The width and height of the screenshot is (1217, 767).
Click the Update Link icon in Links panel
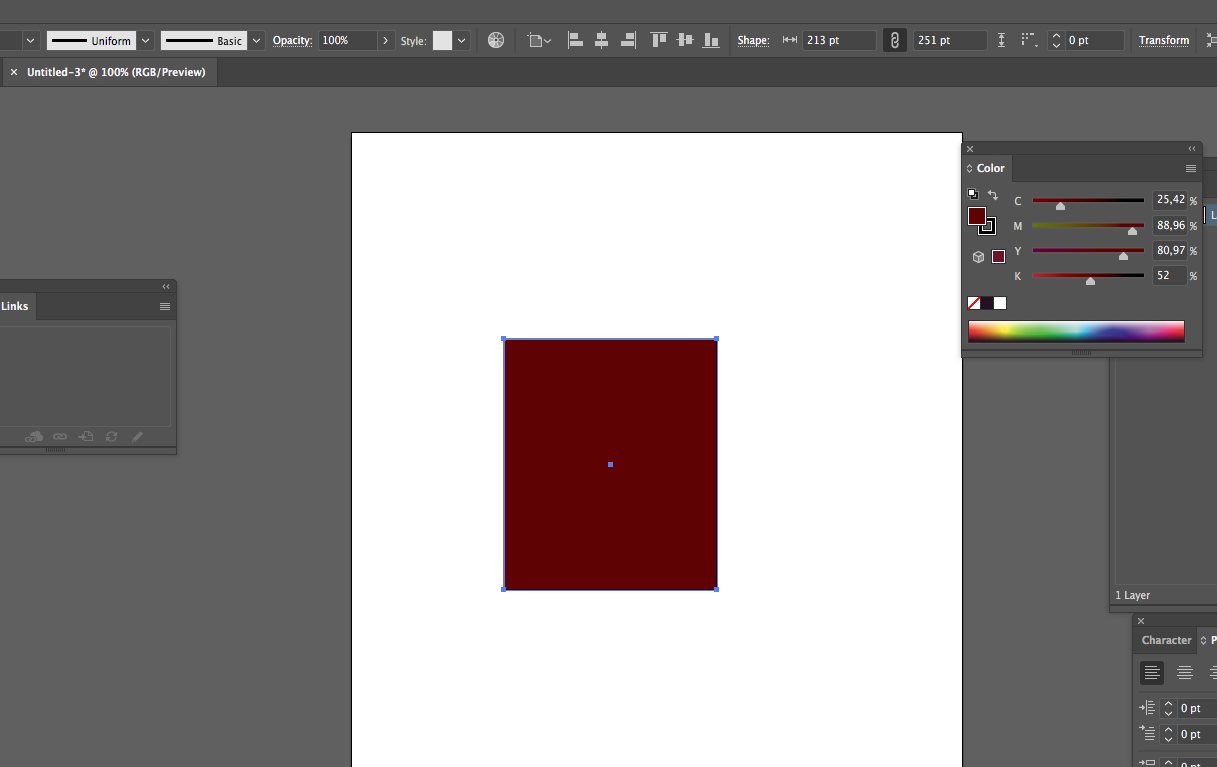point(111,437)
